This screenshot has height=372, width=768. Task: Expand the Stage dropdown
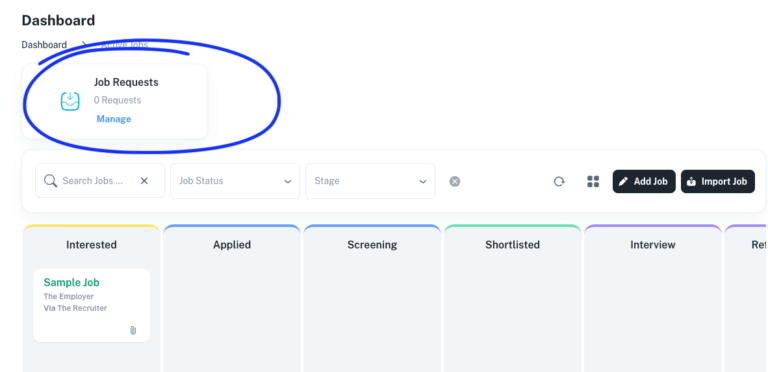(x=370, y=181)
